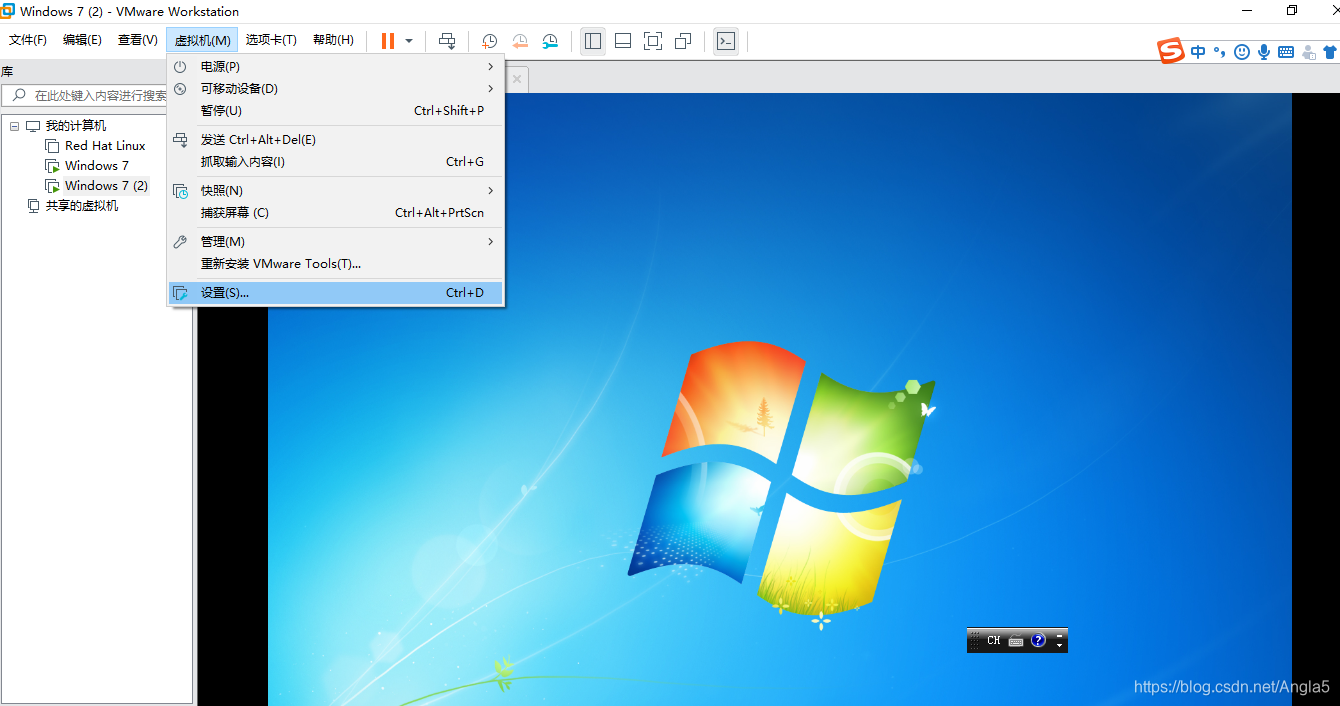Select 我的计算机 in the library tree

(x=76, y=126)
